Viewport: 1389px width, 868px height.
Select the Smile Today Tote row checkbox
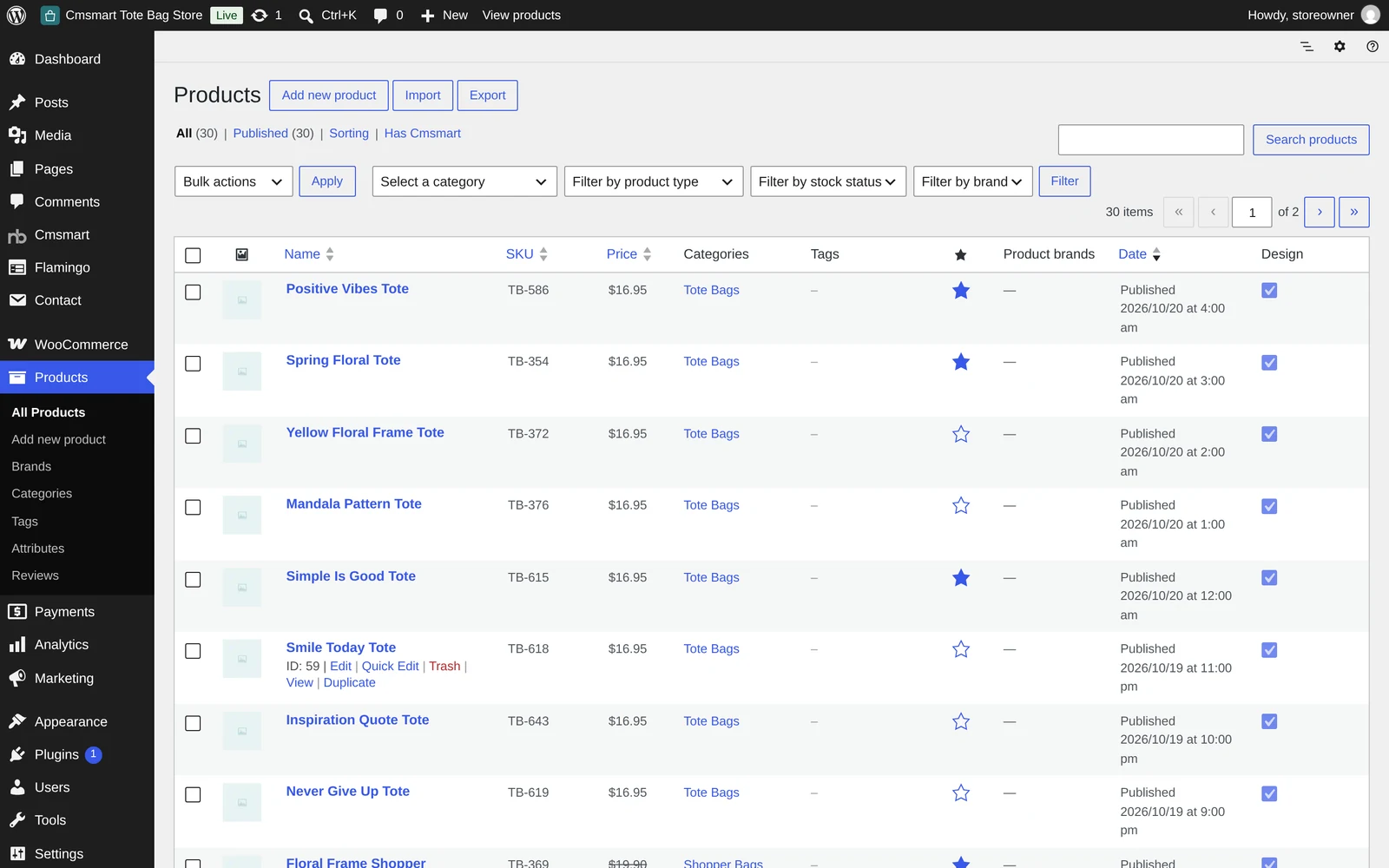(x=193, y=651)
